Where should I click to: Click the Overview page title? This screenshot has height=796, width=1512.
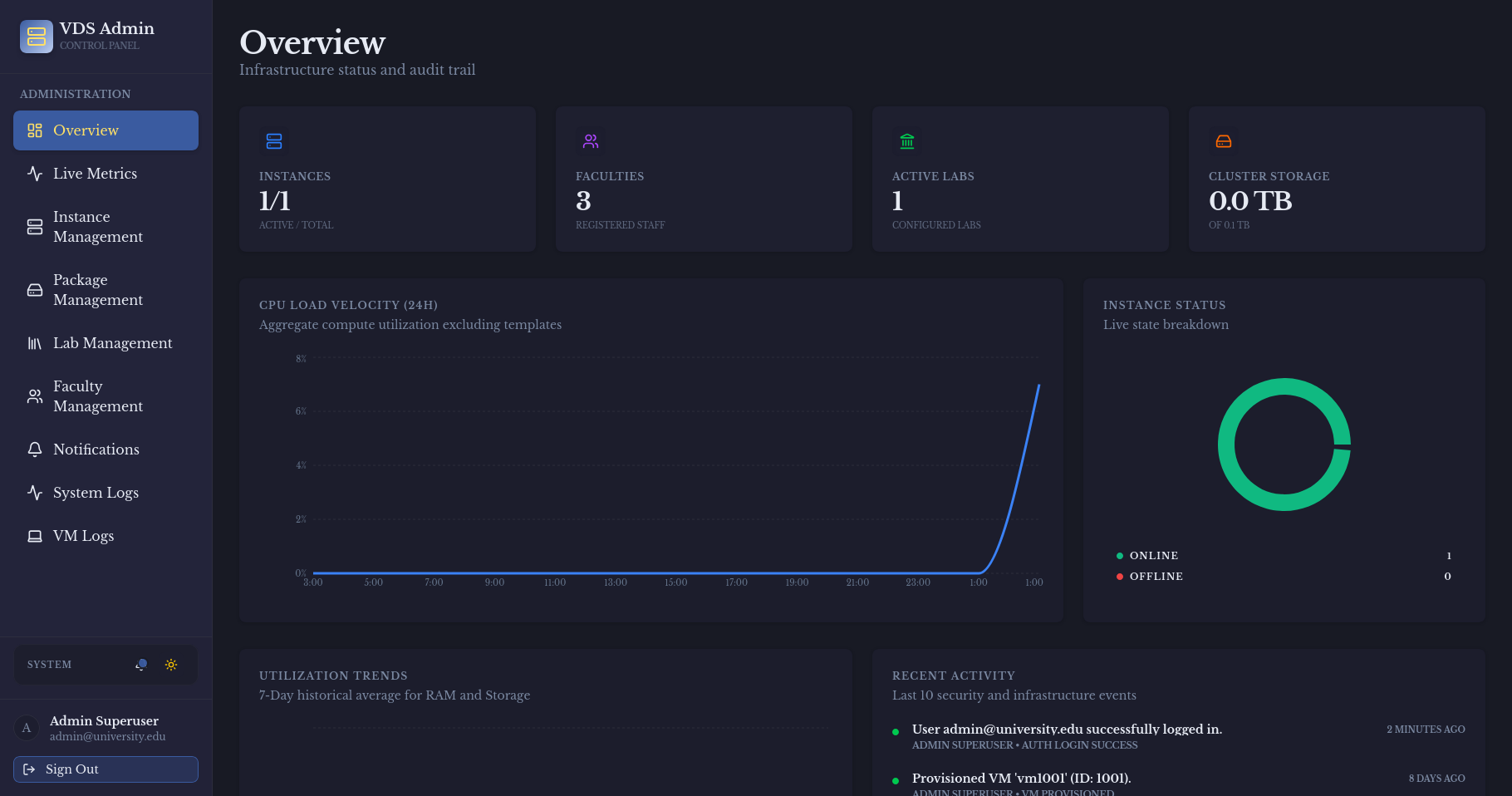click(312, 42)
